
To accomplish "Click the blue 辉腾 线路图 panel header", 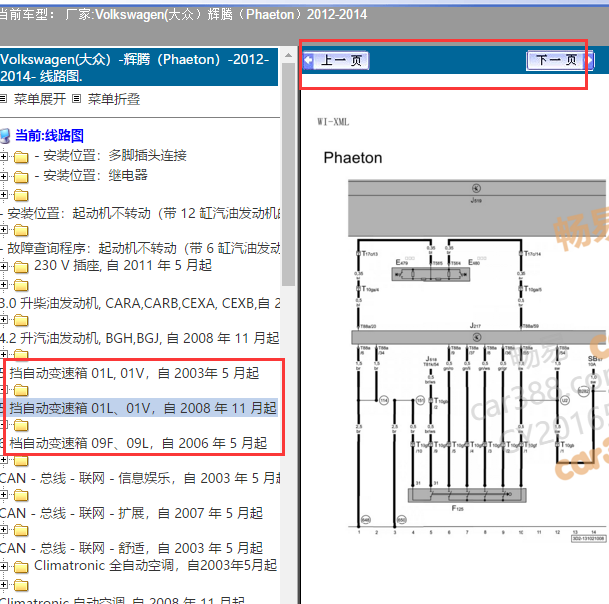I will coord(139,67).
